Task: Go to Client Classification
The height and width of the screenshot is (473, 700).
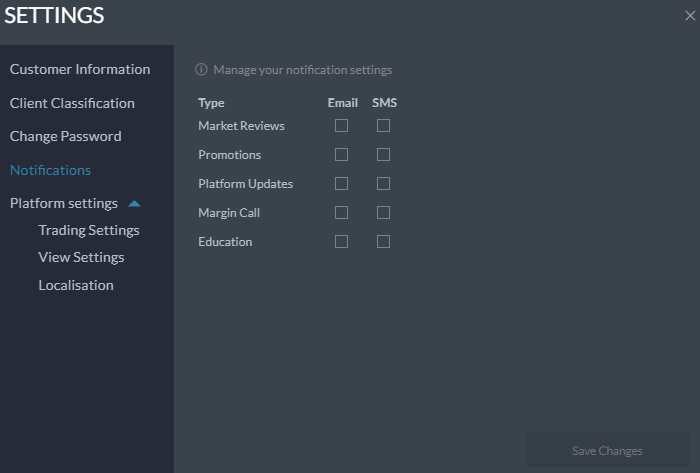Action: (x=72, y=103)
